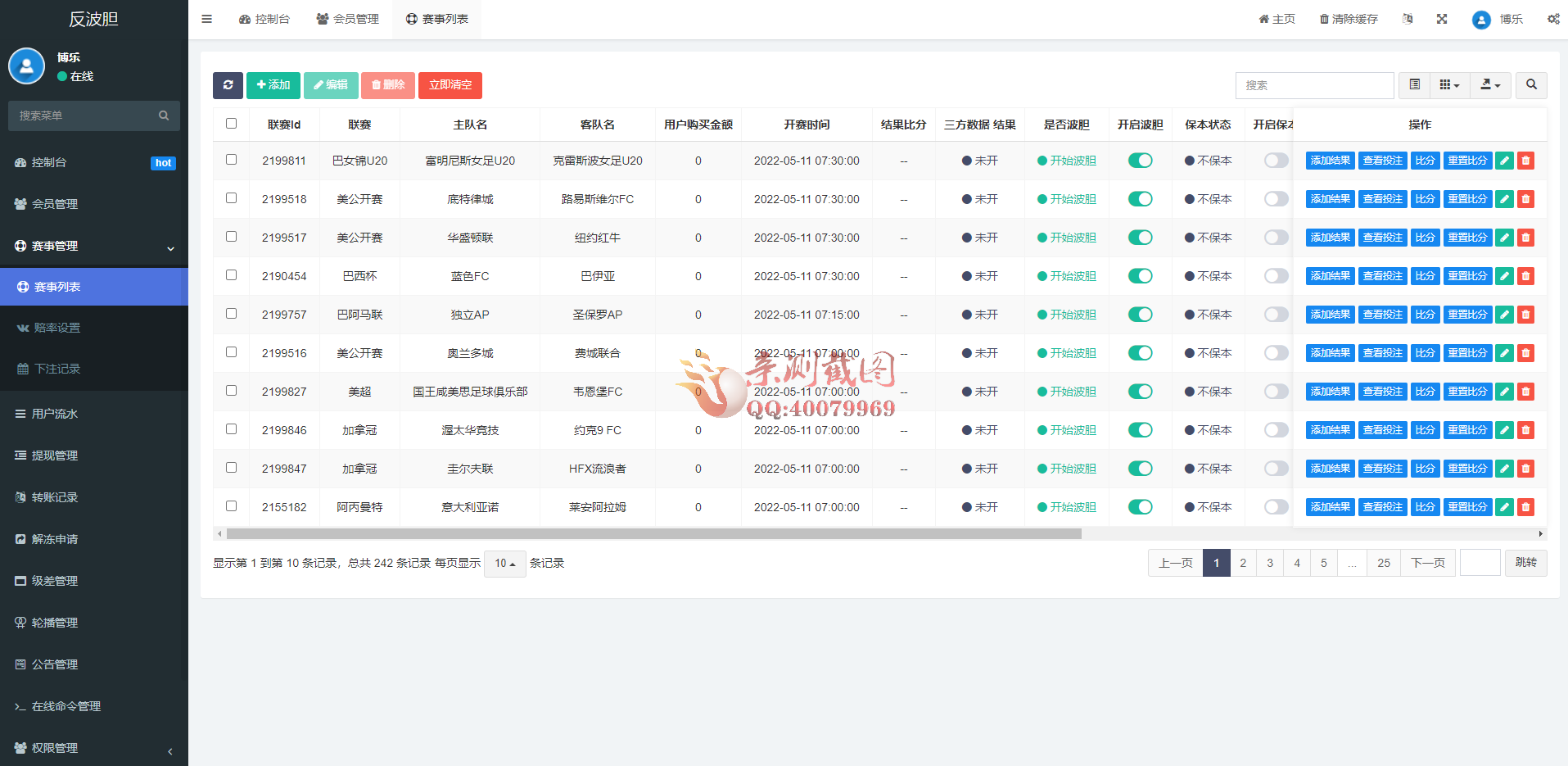Toggle the 开启波胆 switch for match 2199811

tap(1140, 161)
